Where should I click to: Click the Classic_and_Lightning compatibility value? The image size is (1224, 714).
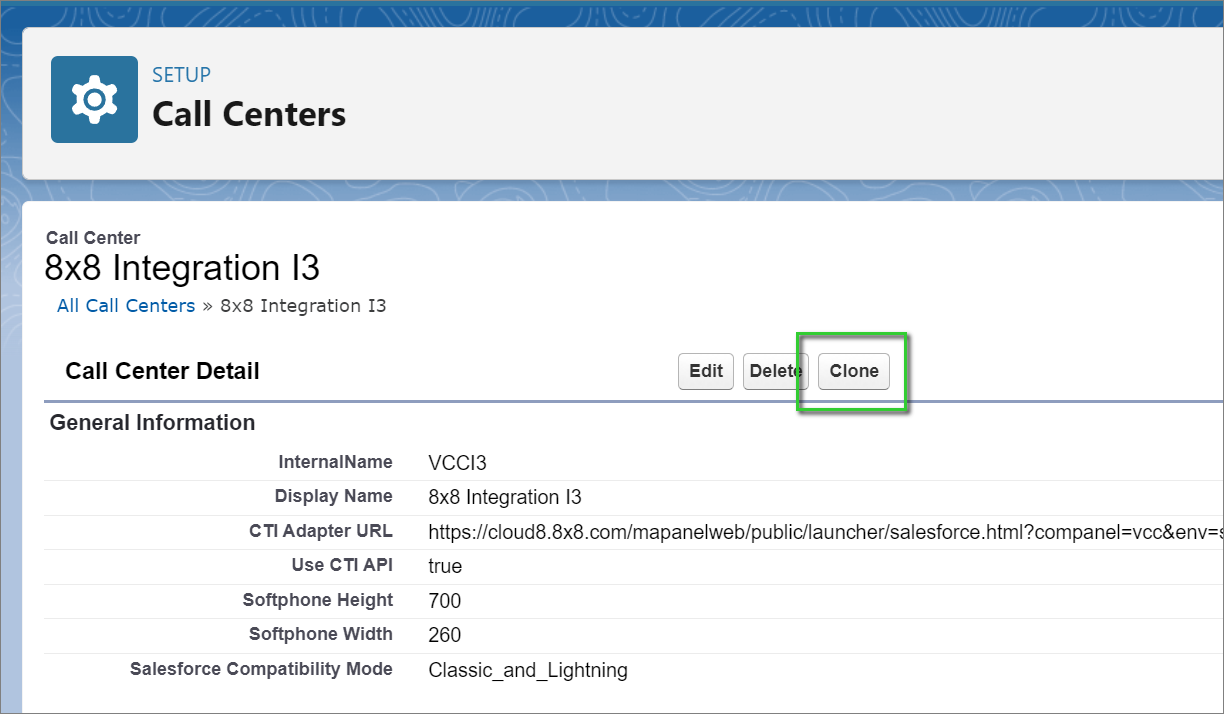click(527, 670)
